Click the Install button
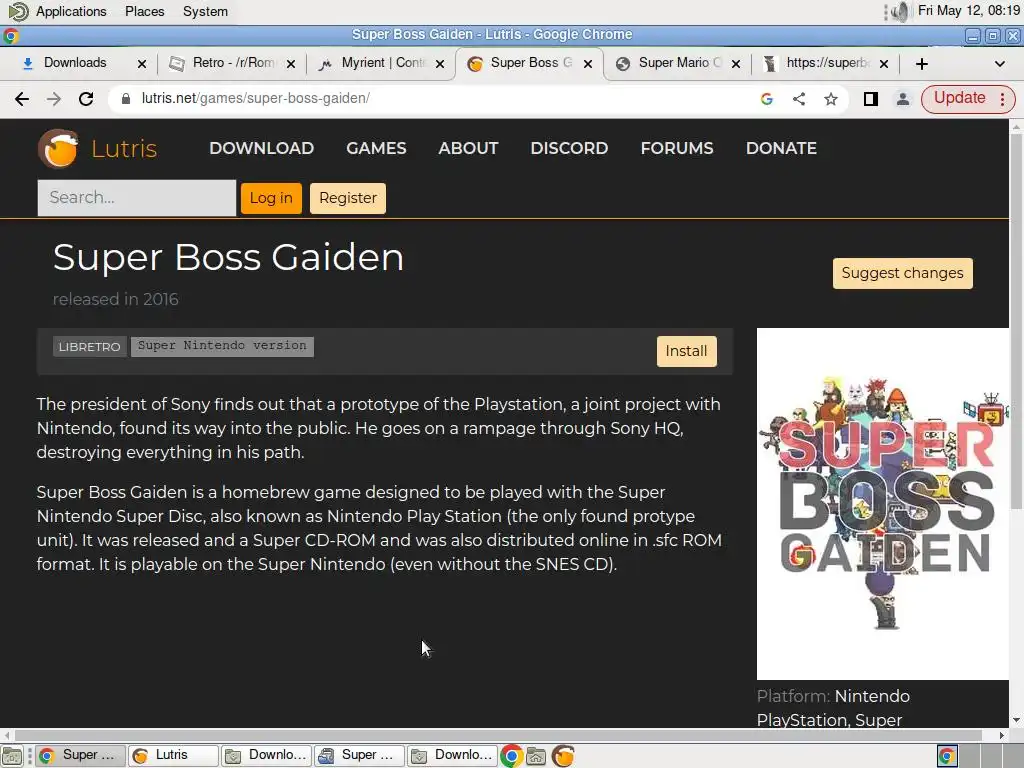Image resolution: width=1024 pixels, height=768 pixels. click(686, 351)
